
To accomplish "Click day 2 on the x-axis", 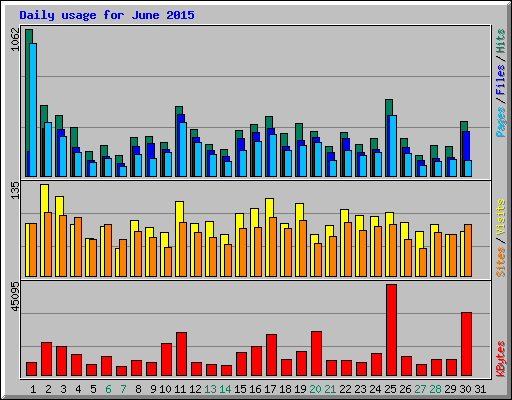I will tap(48, 389).
